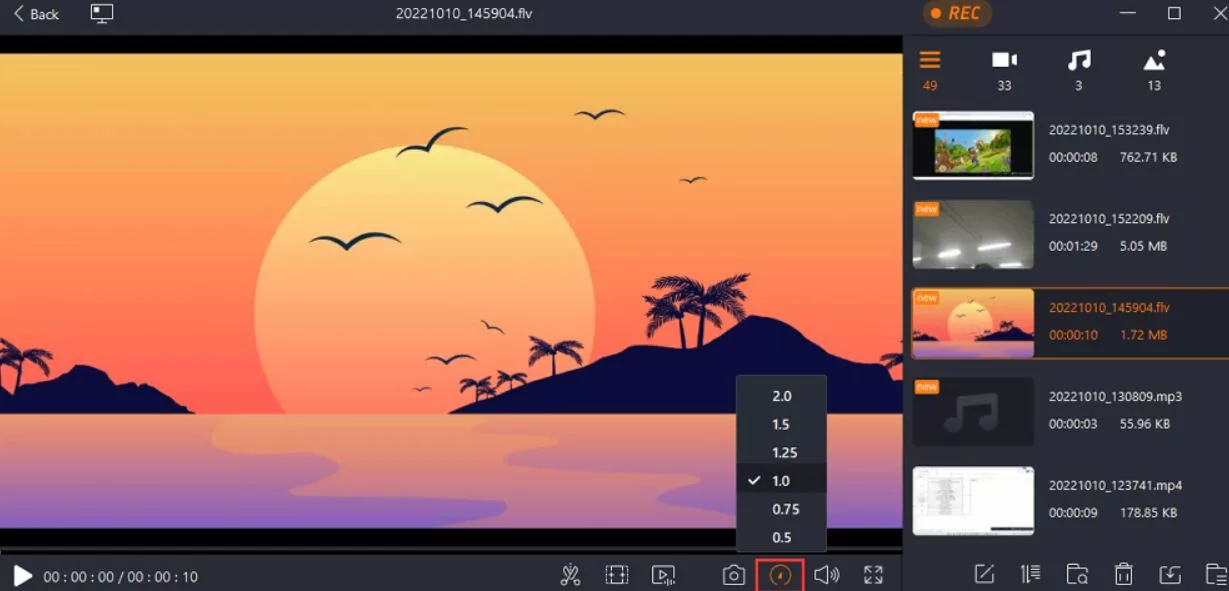Play the video with the play button

[x=22, y=576]
